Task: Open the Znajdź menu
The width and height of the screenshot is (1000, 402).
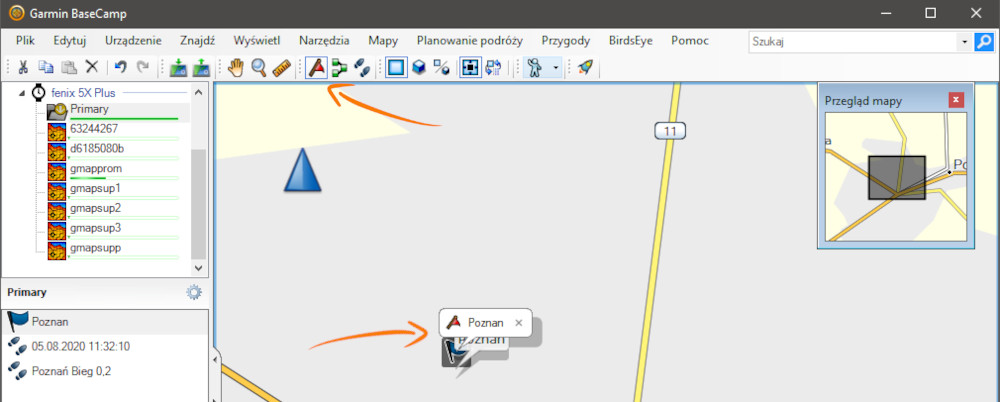Action: [198, 41]
